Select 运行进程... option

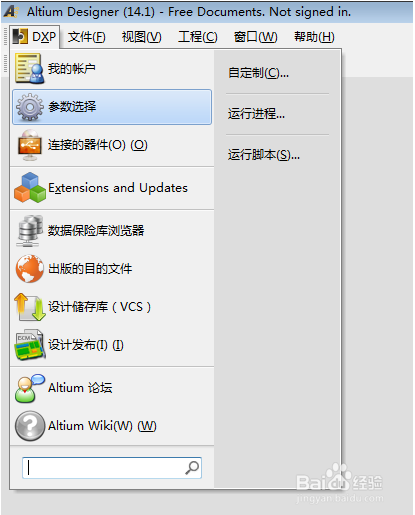(256, 114)
